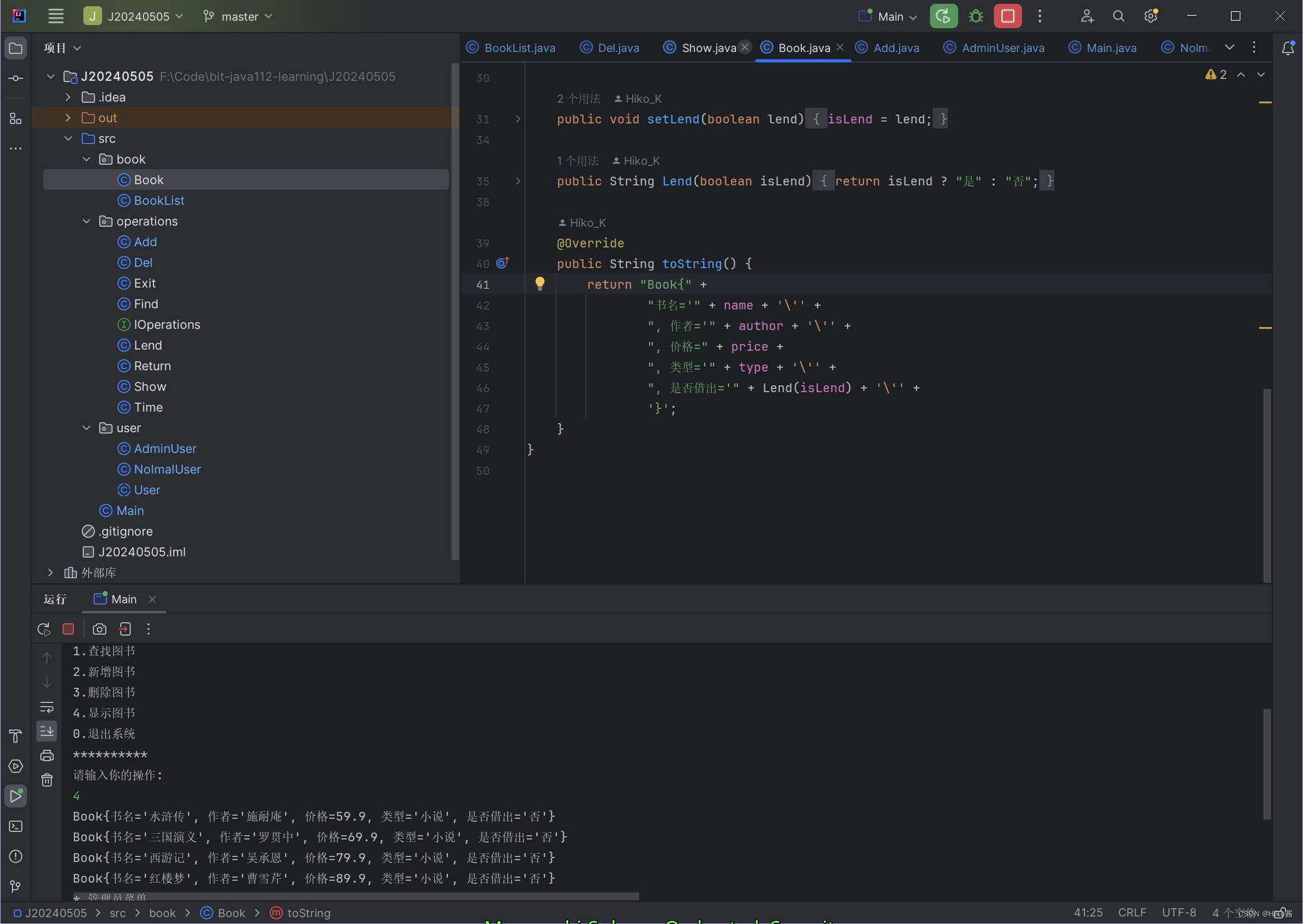Switch to Del.java tab
Image resolution: width=1303 pixels, height=924 pixels.
tap(610, 48)
